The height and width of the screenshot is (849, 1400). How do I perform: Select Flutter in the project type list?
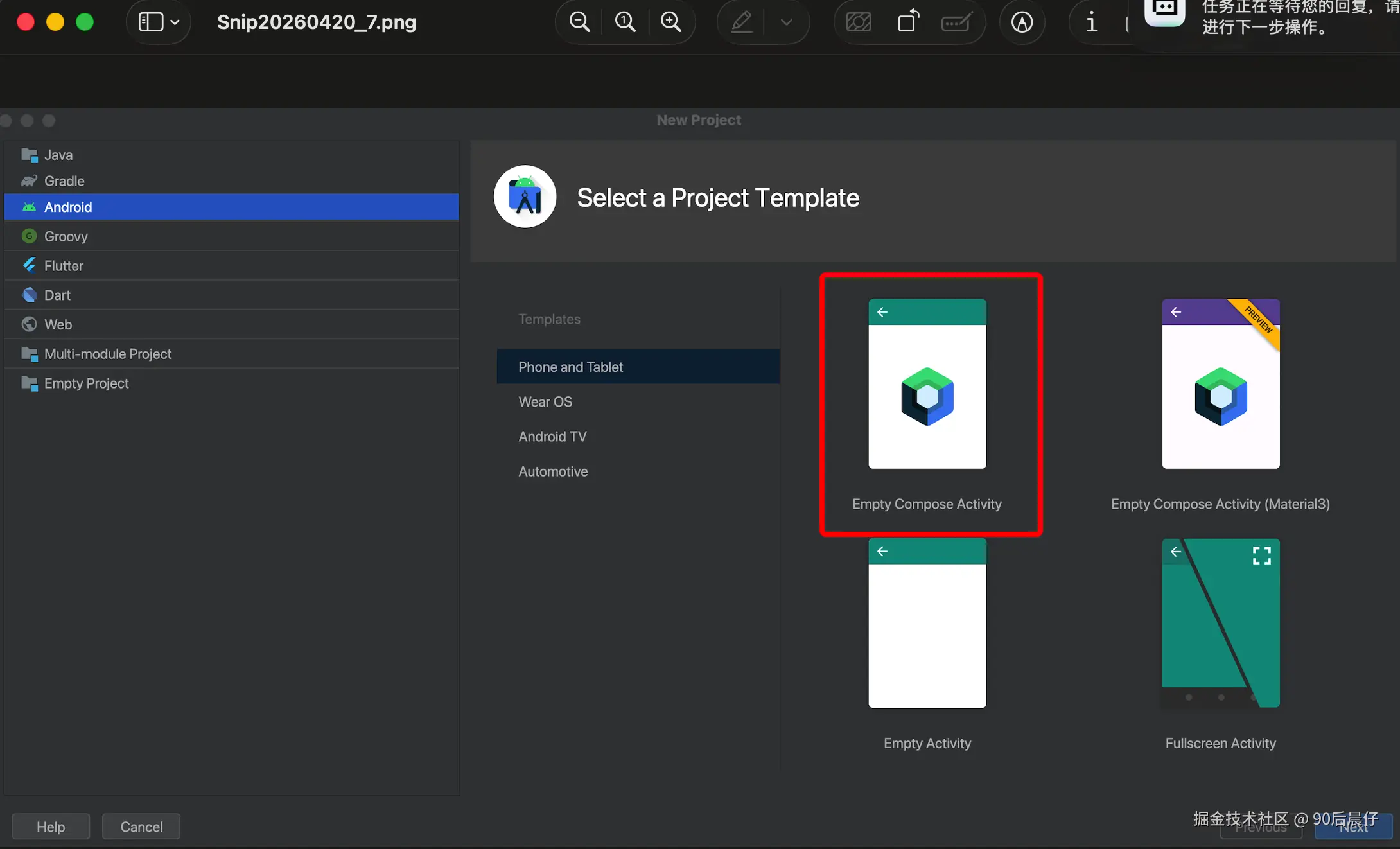click(x=64, y=266)
